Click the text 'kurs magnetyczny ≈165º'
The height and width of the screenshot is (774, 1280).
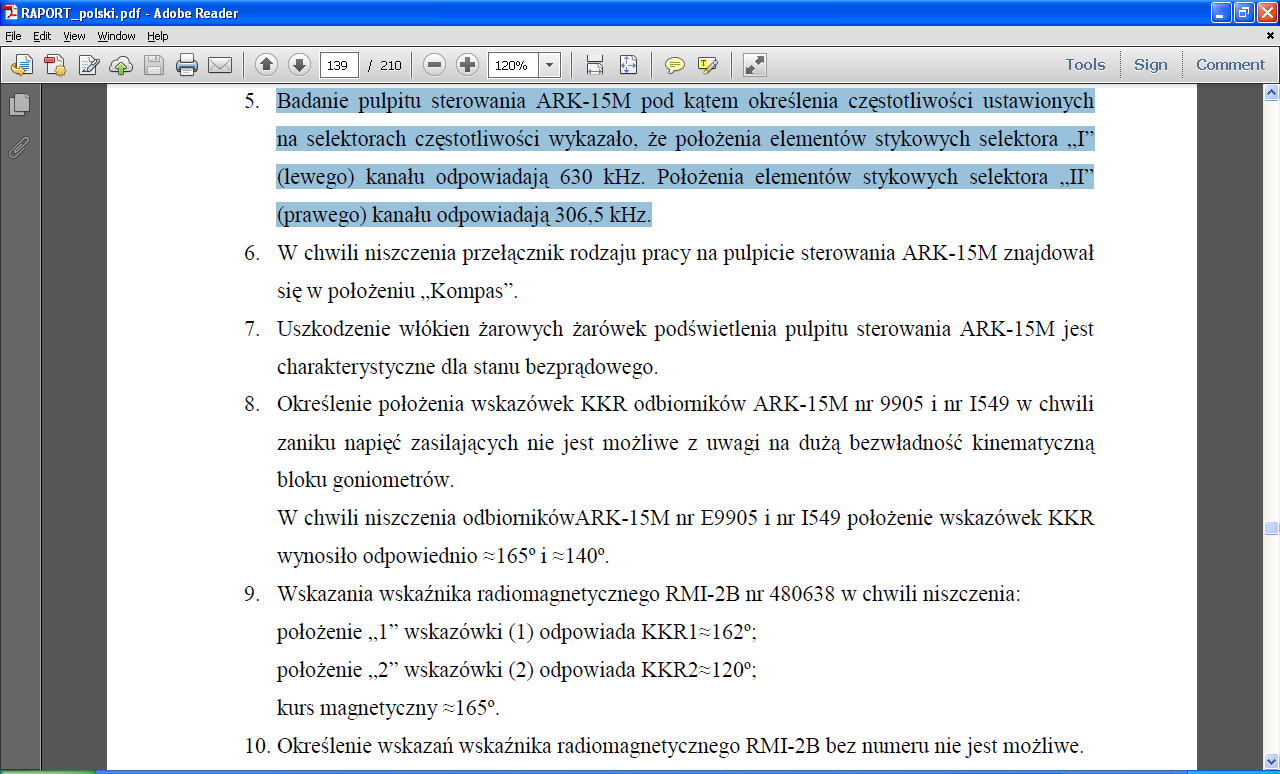coord(388,709)
